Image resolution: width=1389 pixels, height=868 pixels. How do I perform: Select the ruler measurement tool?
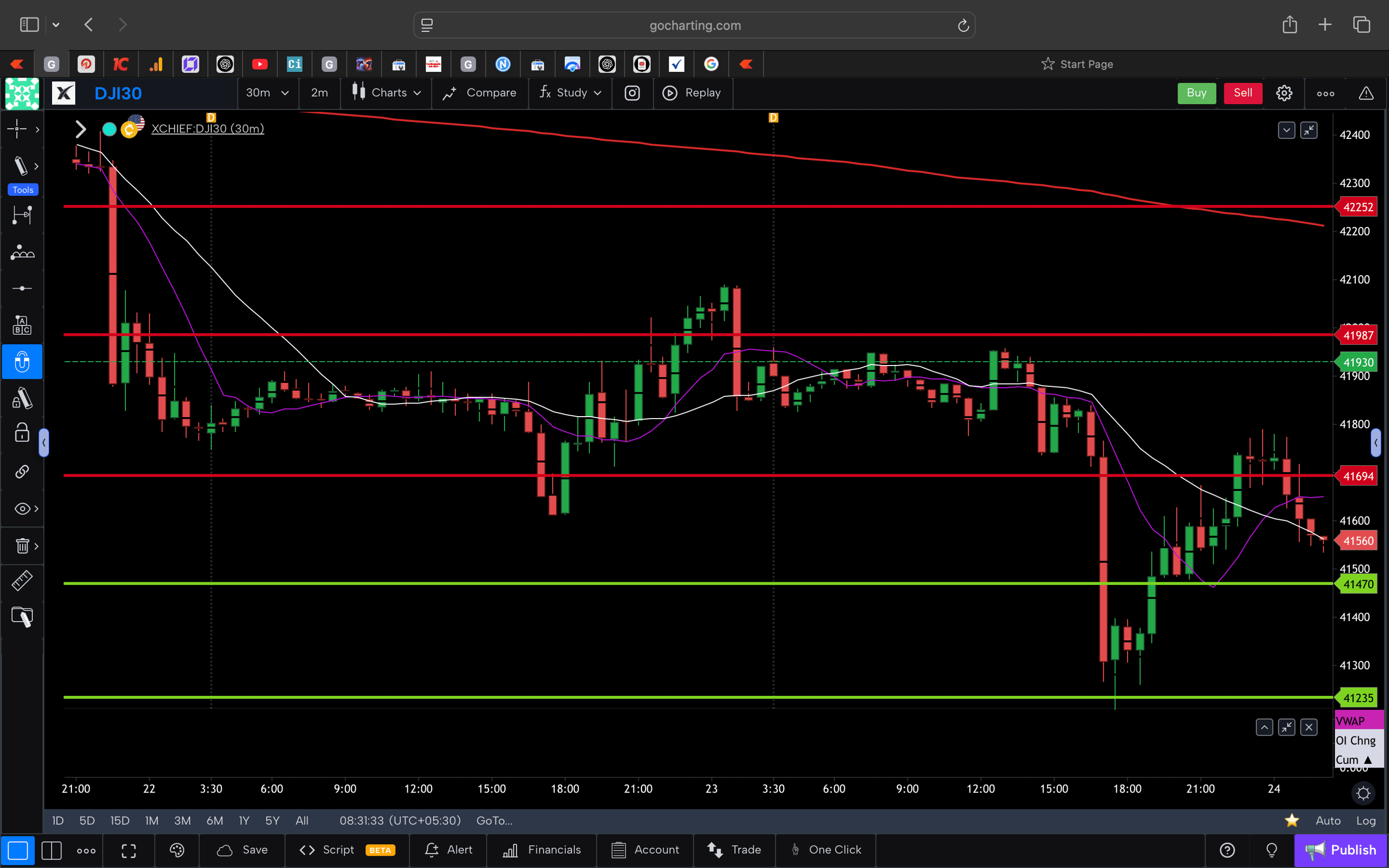22,580
